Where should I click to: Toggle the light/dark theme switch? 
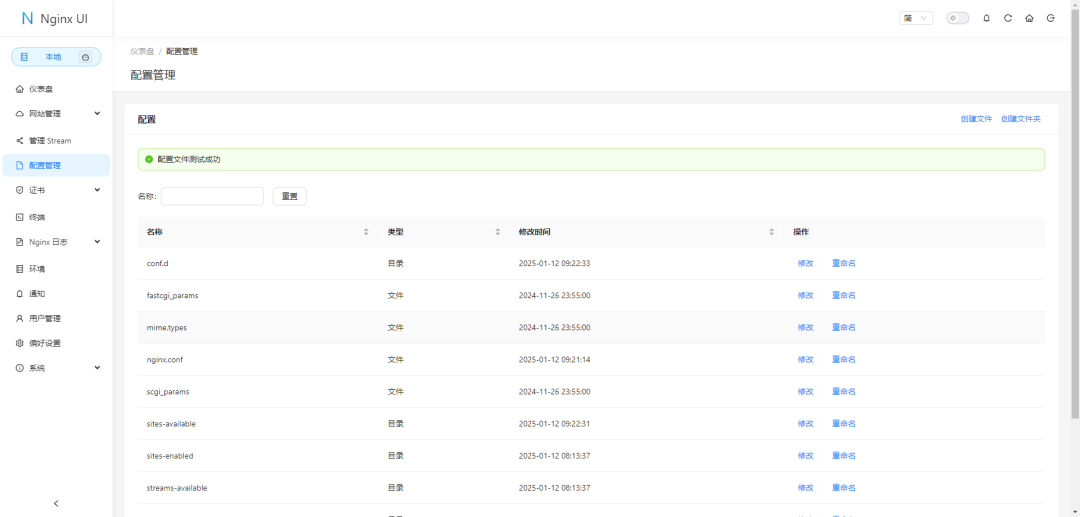click(x=957, y=18)
